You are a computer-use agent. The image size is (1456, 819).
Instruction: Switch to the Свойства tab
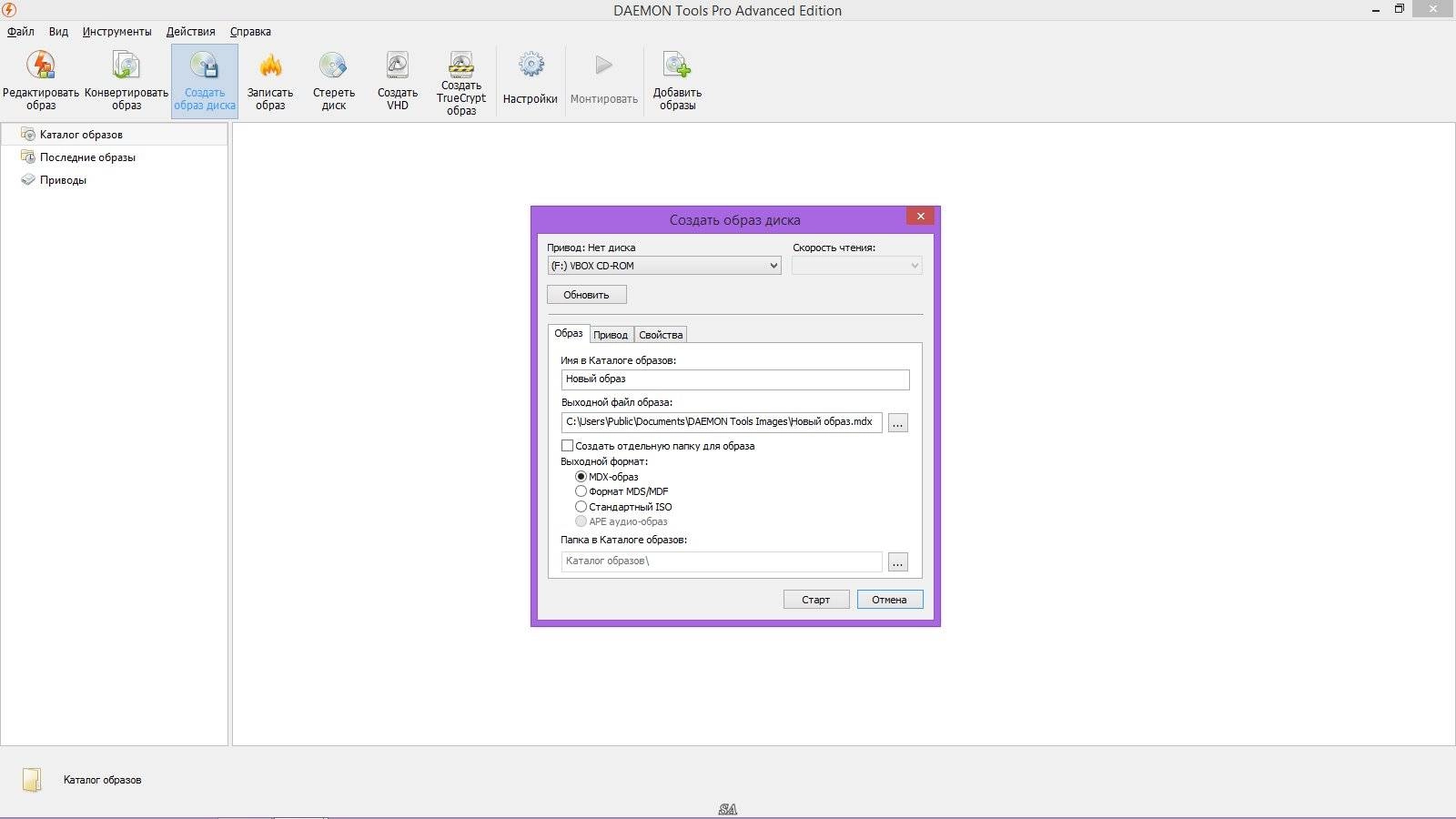coord(661,335)
